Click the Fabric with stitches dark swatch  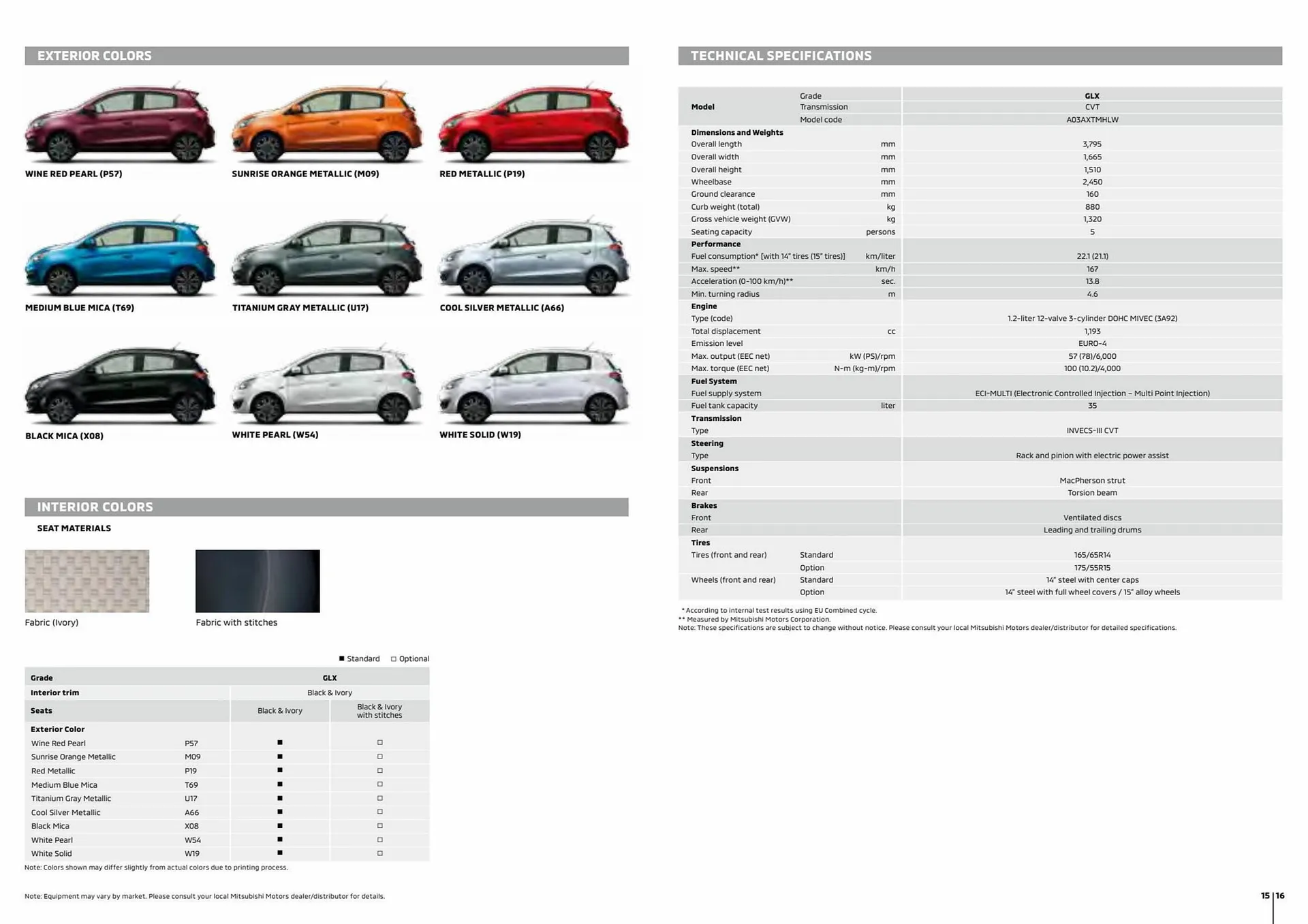tap(258, 581)
